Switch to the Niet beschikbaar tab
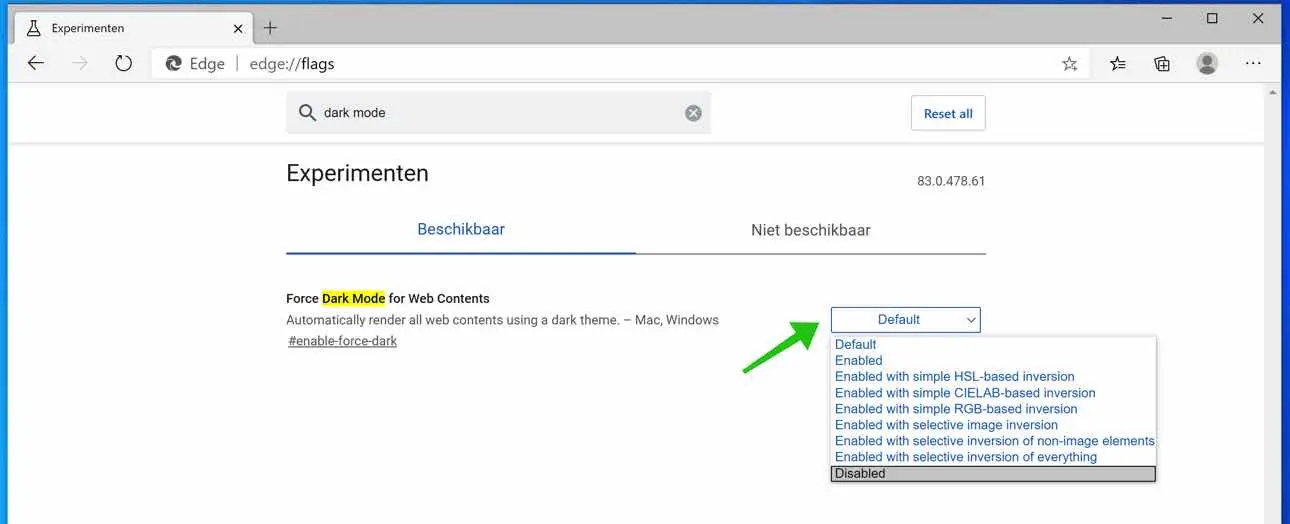The height and width of the screenshot is (524, 1290). click(811, 230)
